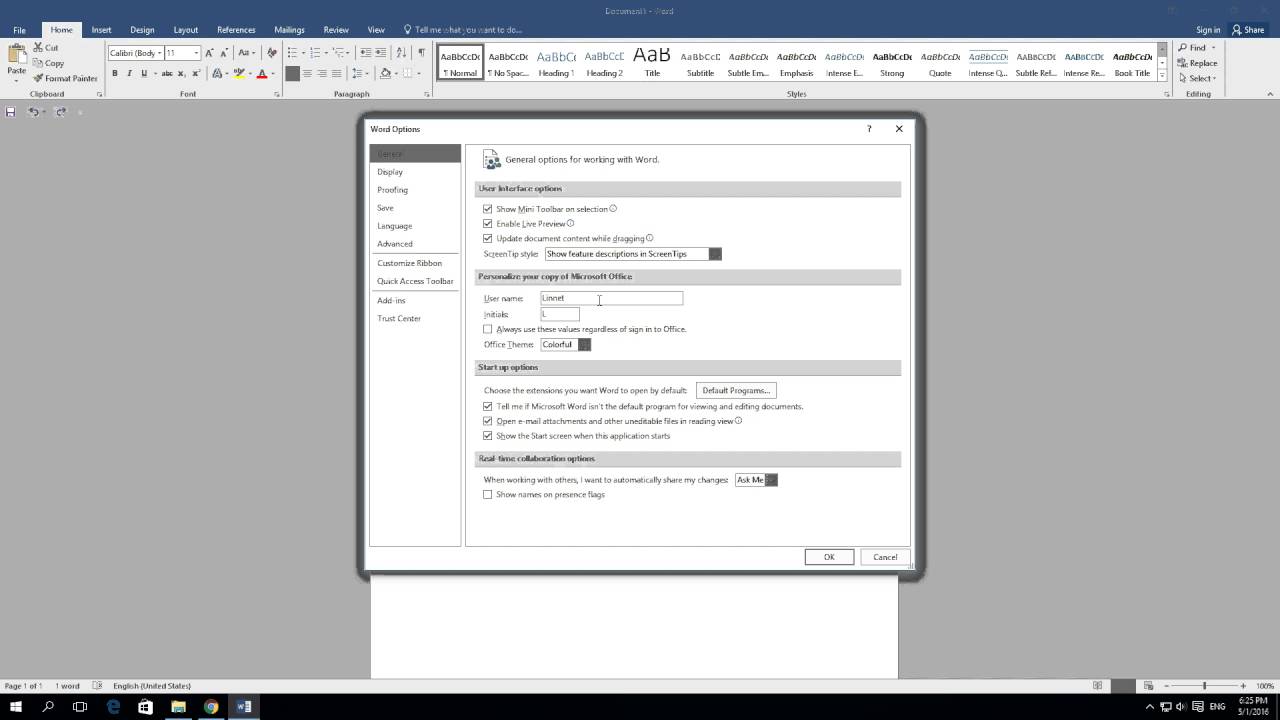Open the Ask Me sharing dropdown

771,480
